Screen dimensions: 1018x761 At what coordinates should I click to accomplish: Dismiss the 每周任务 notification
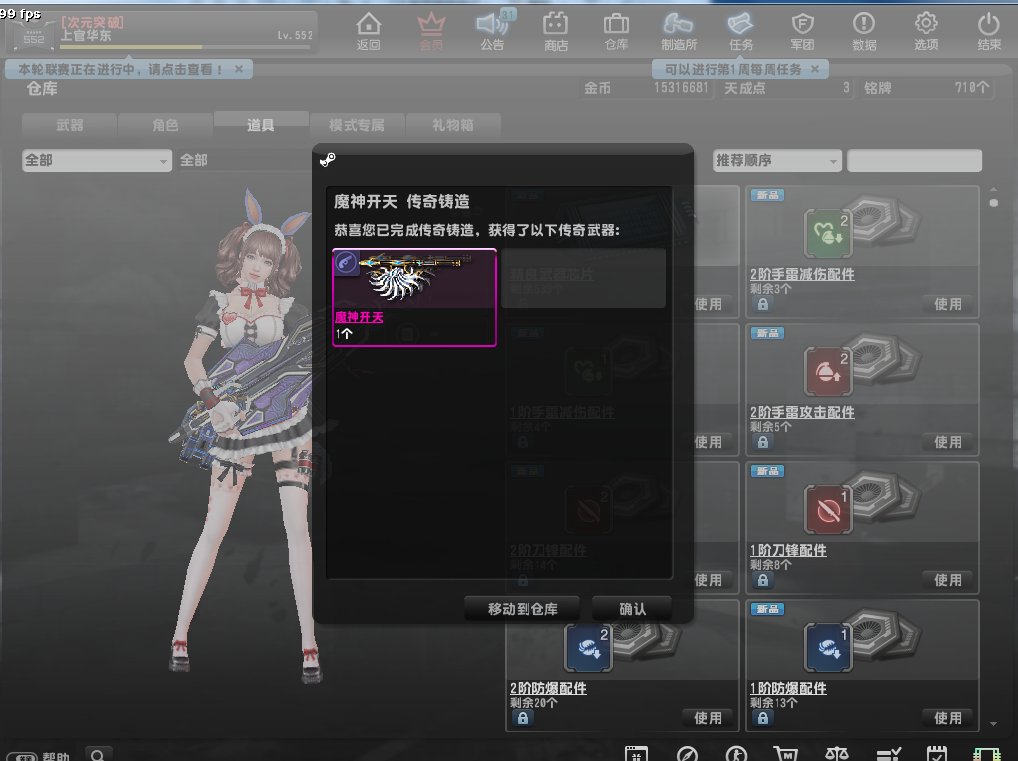tap(815, 69)
